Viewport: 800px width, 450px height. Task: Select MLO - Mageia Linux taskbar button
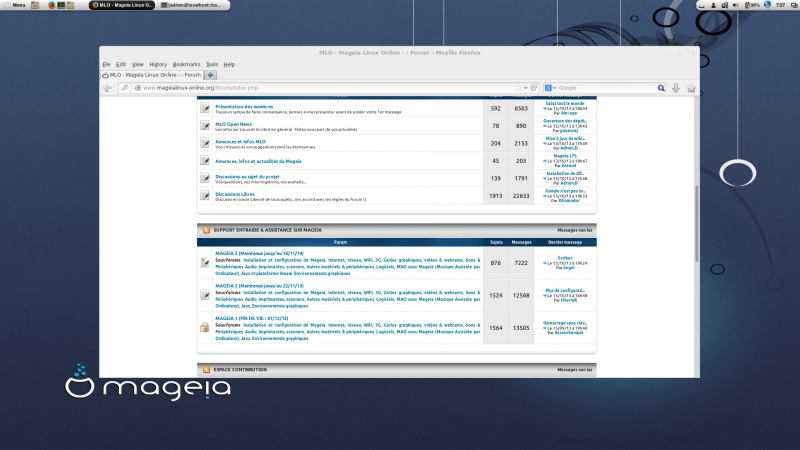pos(122,5)
